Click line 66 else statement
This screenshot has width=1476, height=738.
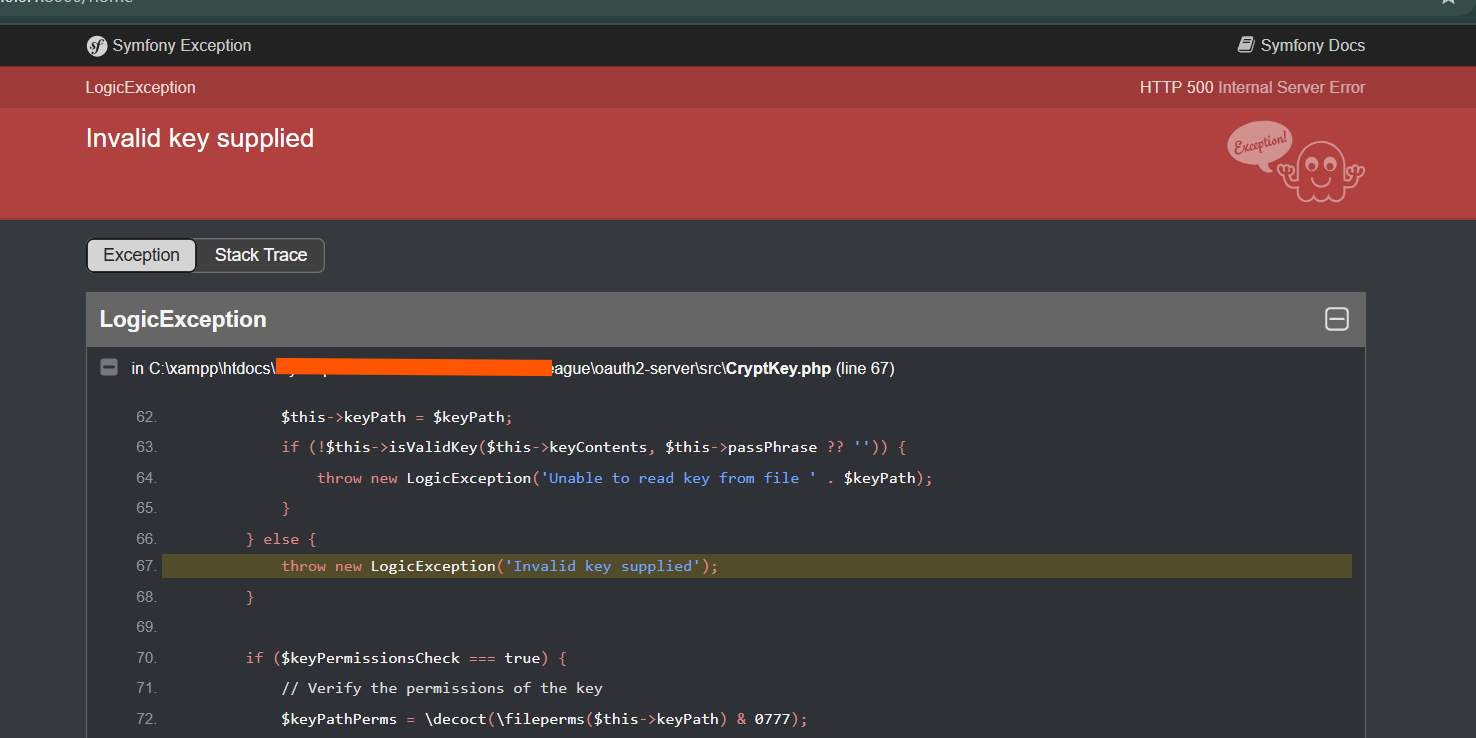(x=281, y=539)
